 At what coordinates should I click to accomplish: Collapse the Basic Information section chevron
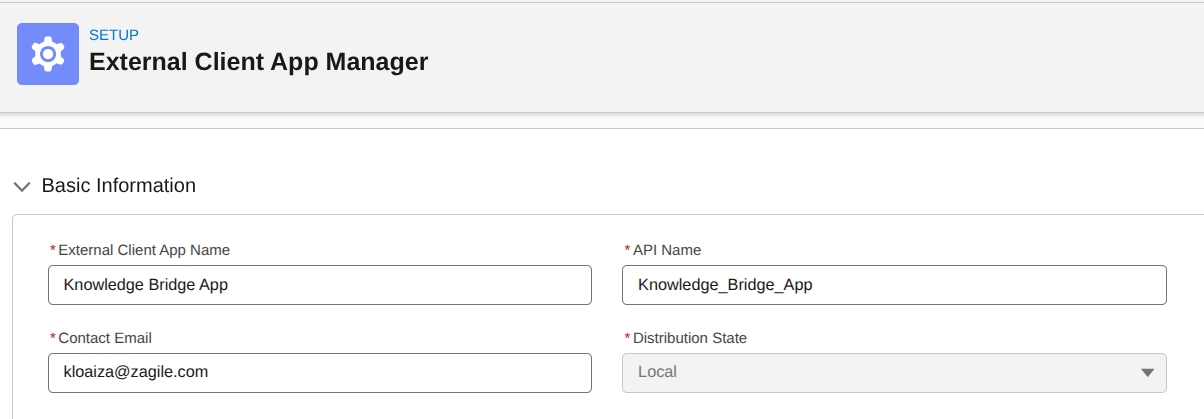coord(22,186)
